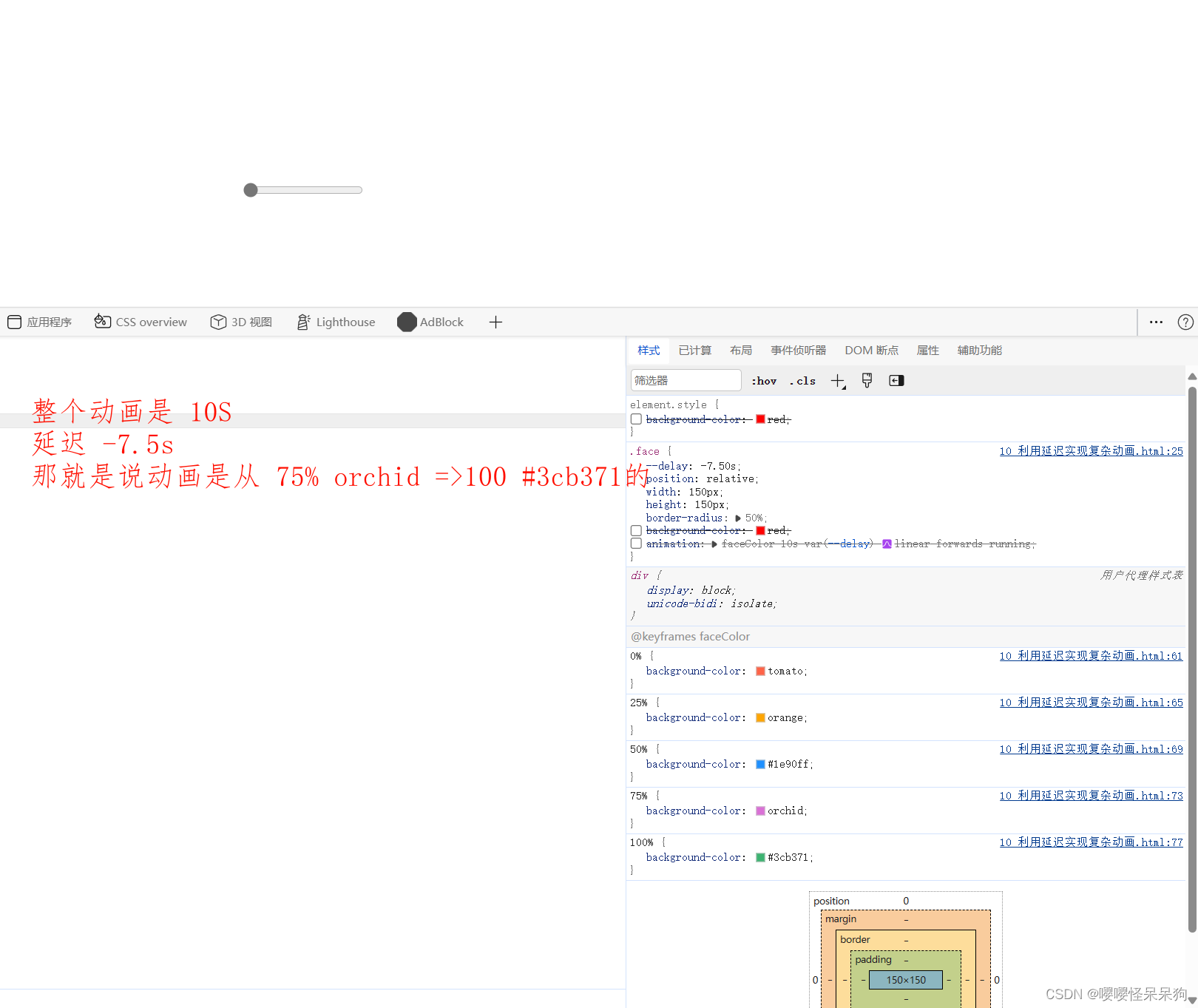
Task: Expand the animation shorthand triangle
Action: [714, 544]
